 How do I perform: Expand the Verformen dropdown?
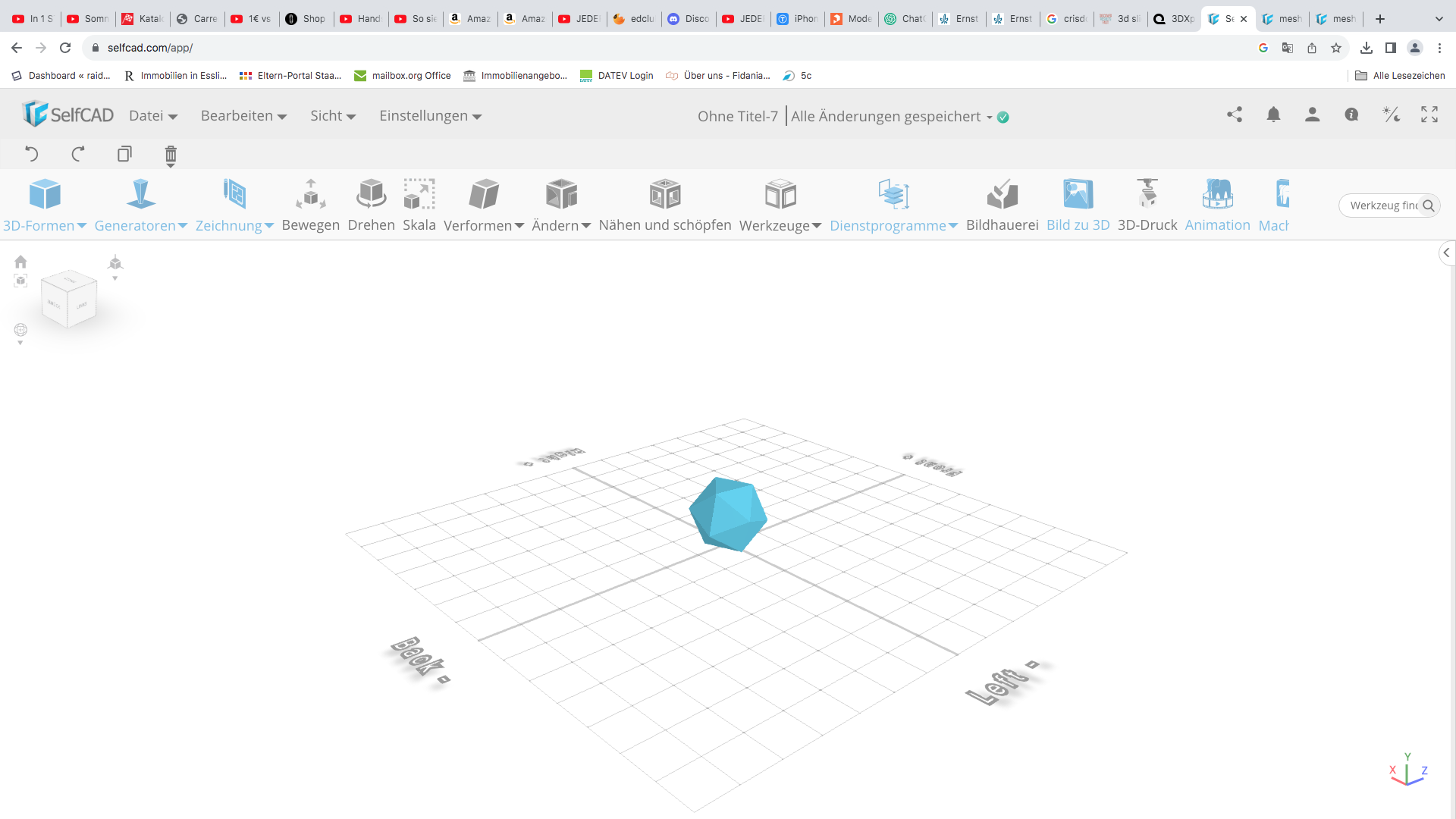tap(484, 206)
